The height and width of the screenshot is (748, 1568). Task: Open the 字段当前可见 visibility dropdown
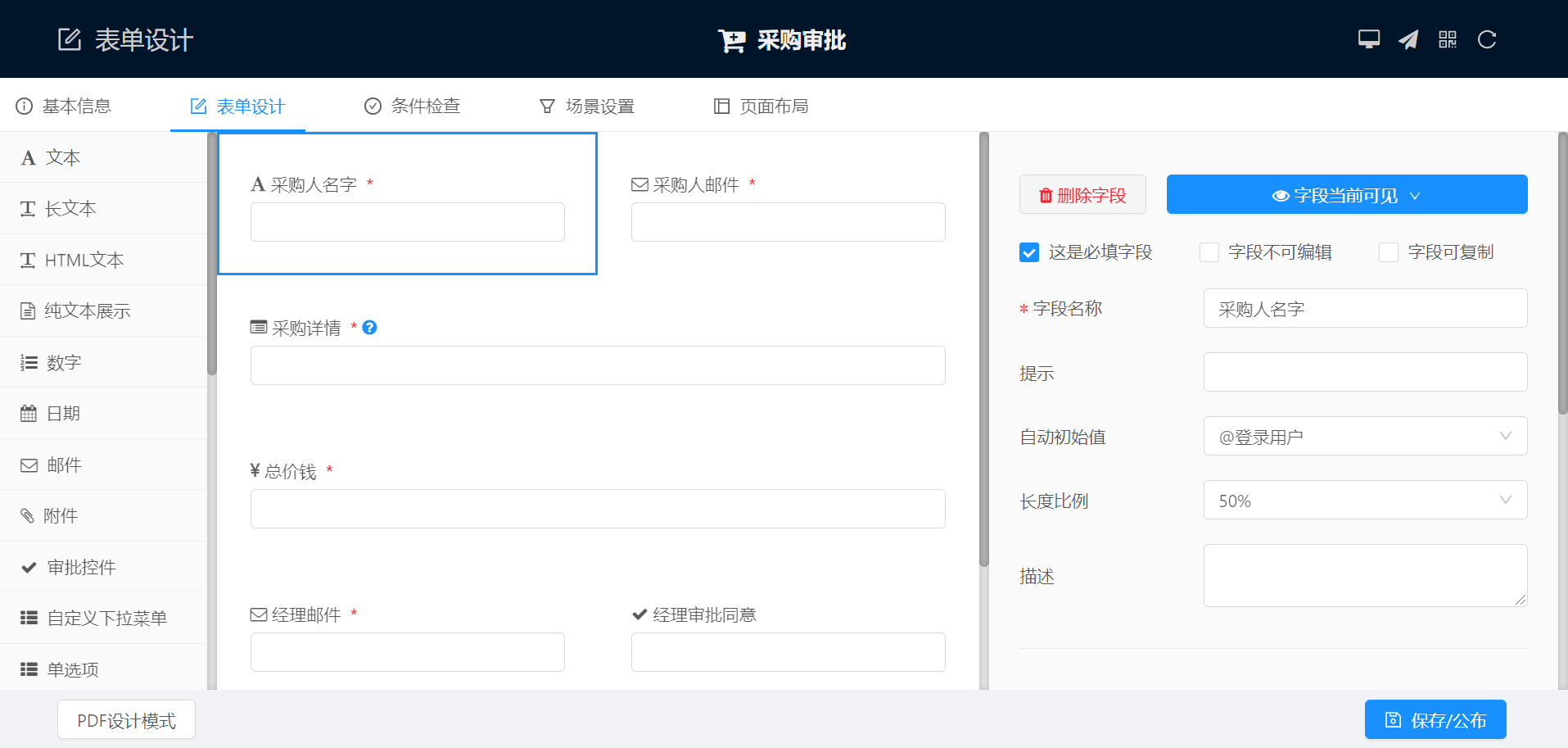pyautogui.click(x=1347, y=194)
